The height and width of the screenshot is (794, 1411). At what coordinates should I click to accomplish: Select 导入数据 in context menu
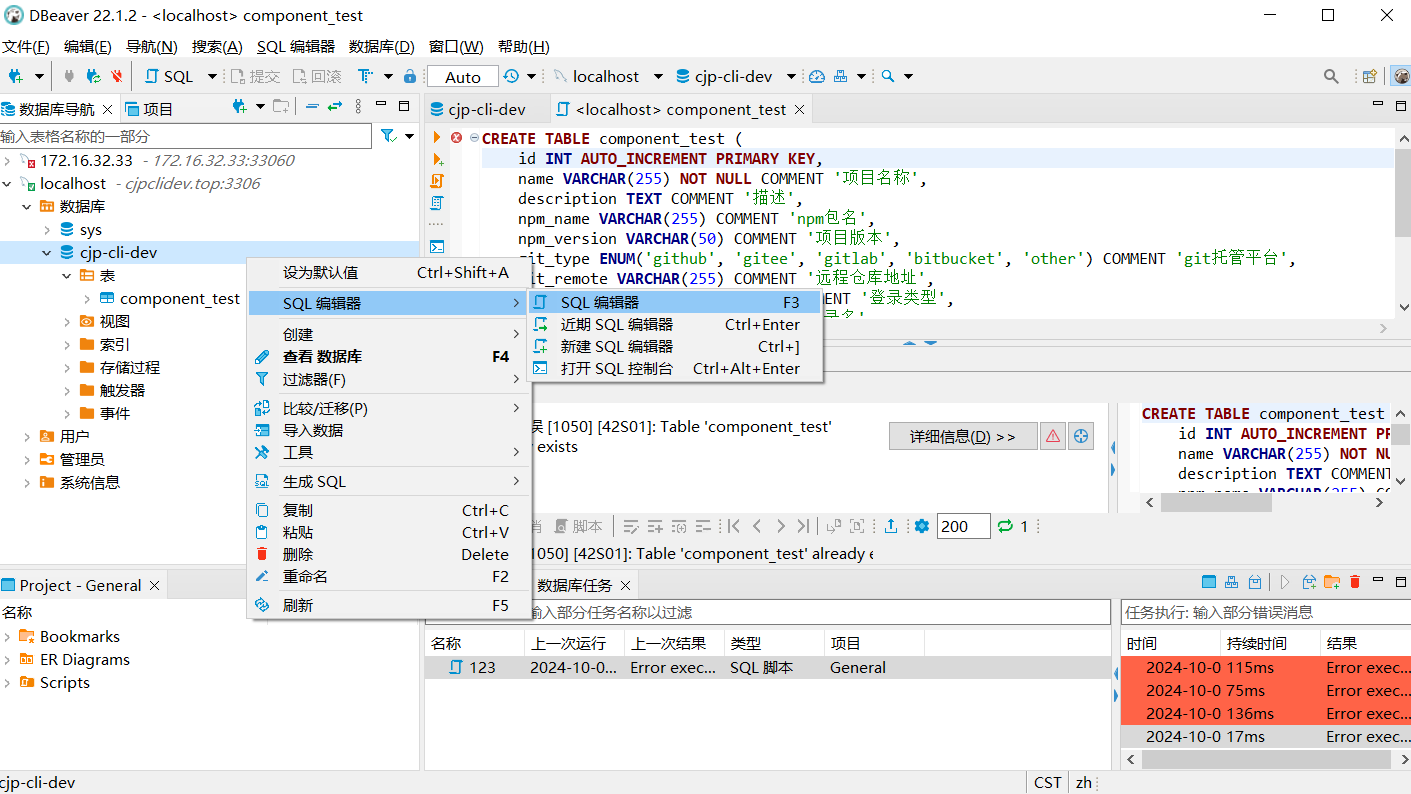pyautogui.click(x=388, y=431)
